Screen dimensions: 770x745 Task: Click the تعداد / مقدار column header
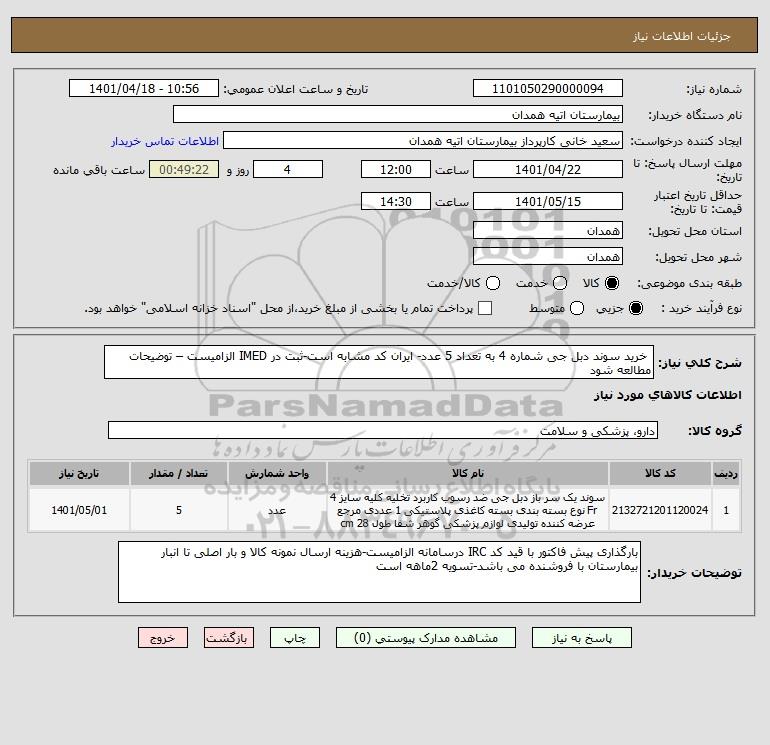click(x=179, y=473)
